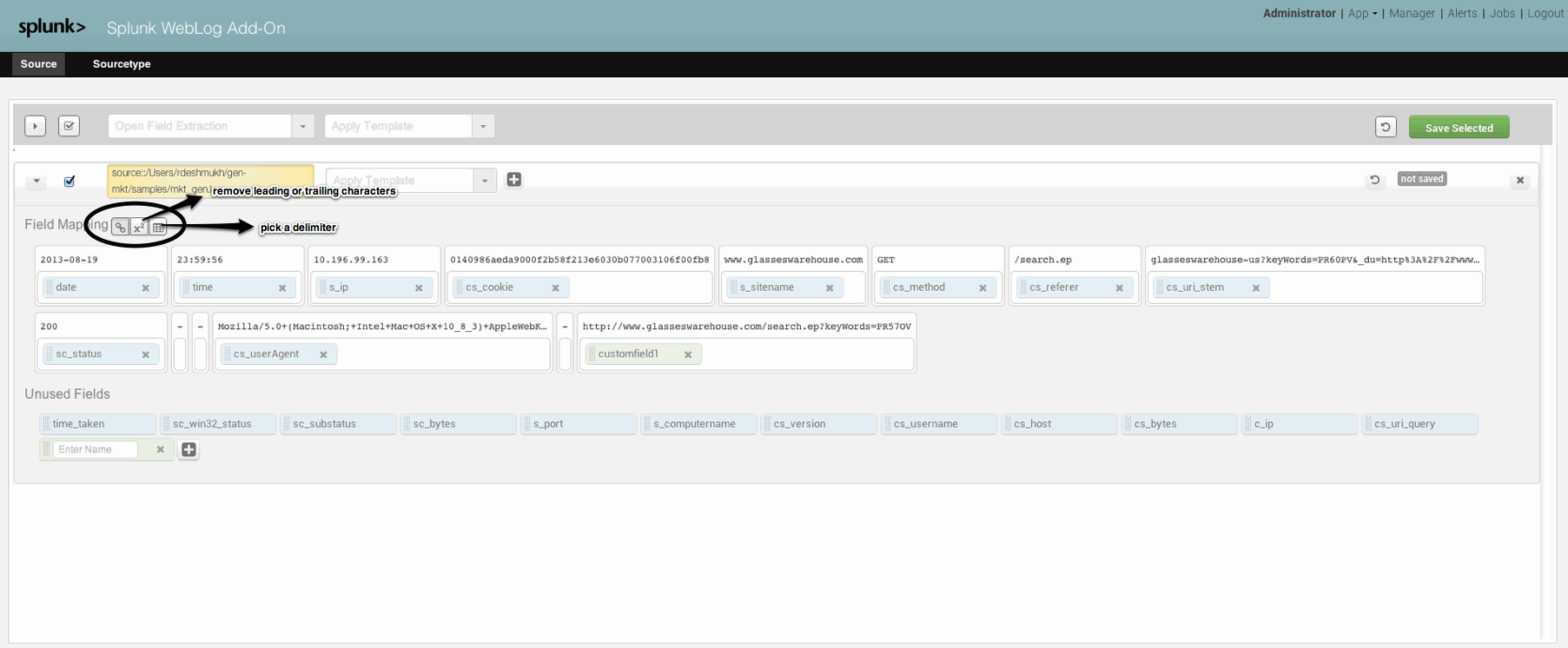
Task: Select the s_computername unused field
Action: pyautogui.click(x=698, y=424)
